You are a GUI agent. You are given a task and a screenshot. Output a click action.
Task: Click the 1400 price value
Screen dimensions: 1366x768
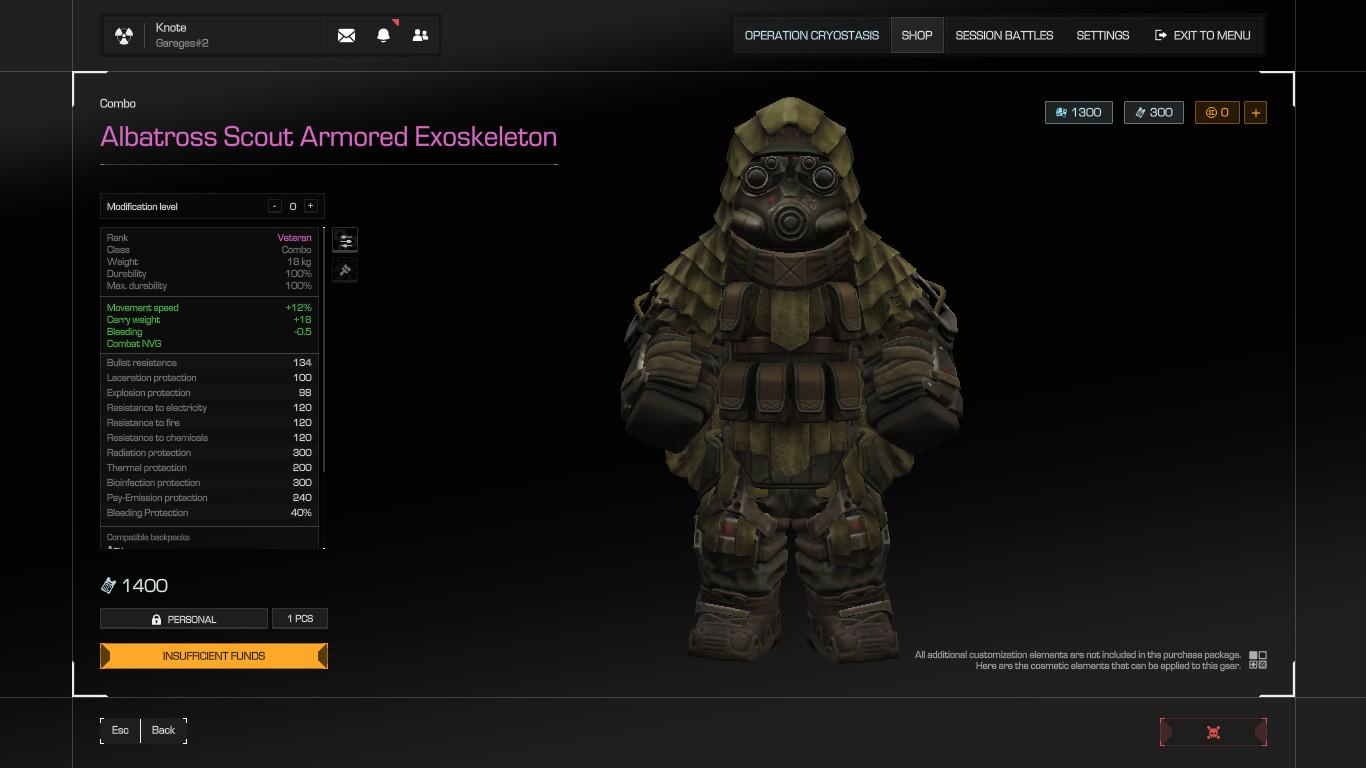tap(145, 586)
